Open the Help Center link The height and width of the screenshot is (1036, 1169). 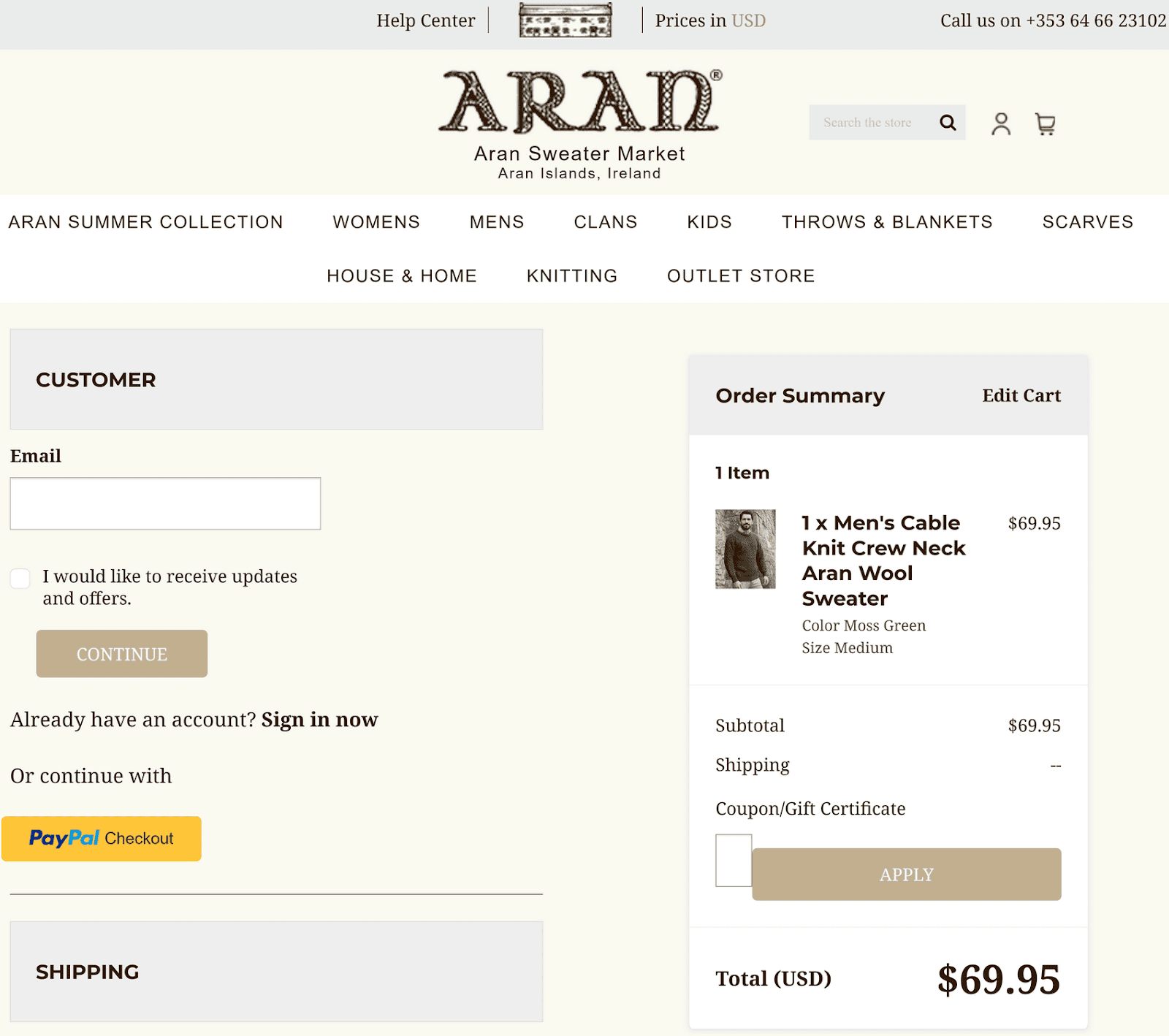[x=426, y=20]
